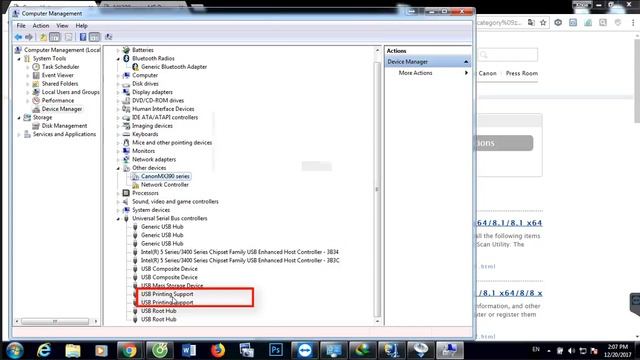The image size is (640, 360).
Task: Collapse the System Tools node
Action: (19, 59)
